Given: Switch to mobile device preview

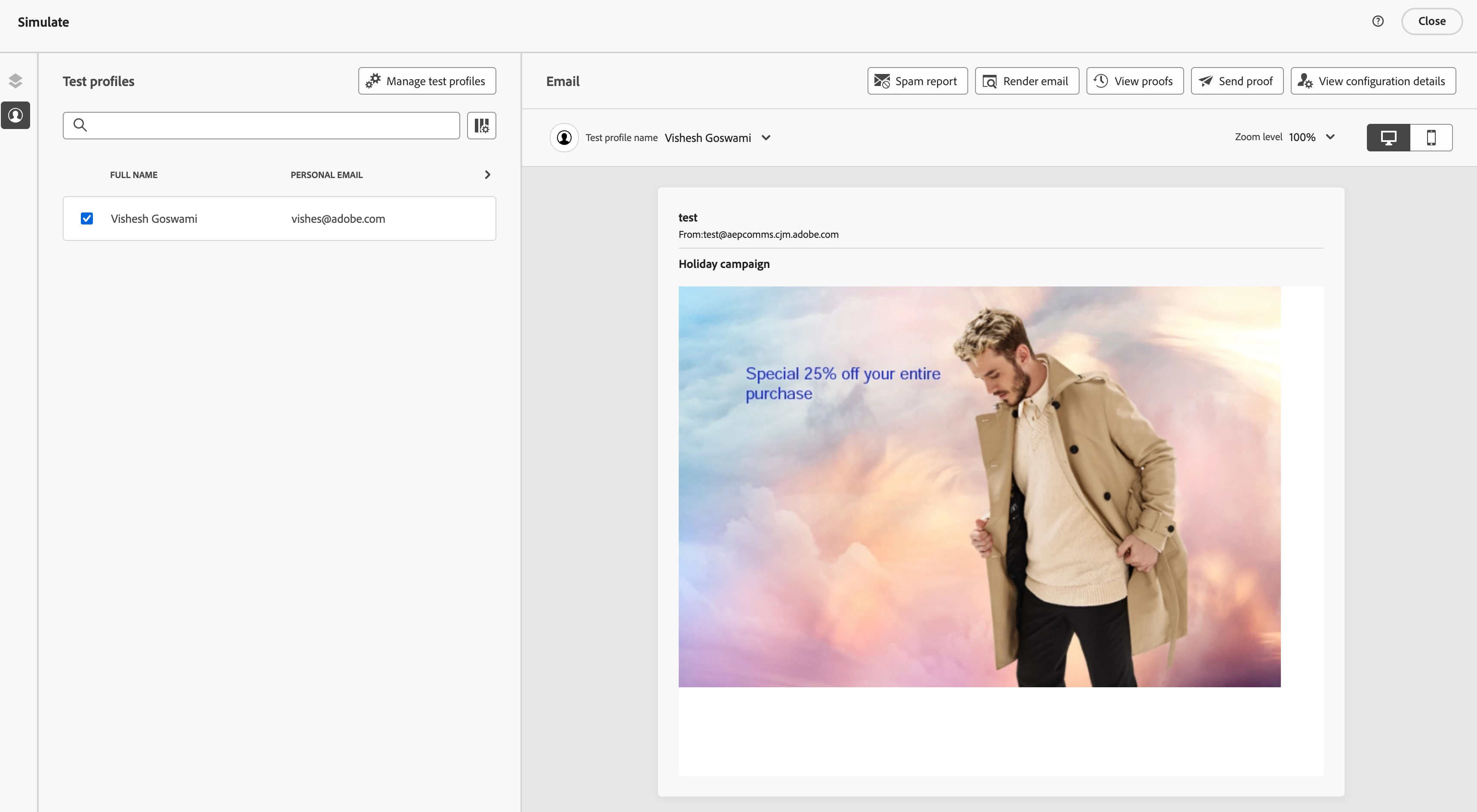Looking at the screenshot, I should (x=1431, y=138).
